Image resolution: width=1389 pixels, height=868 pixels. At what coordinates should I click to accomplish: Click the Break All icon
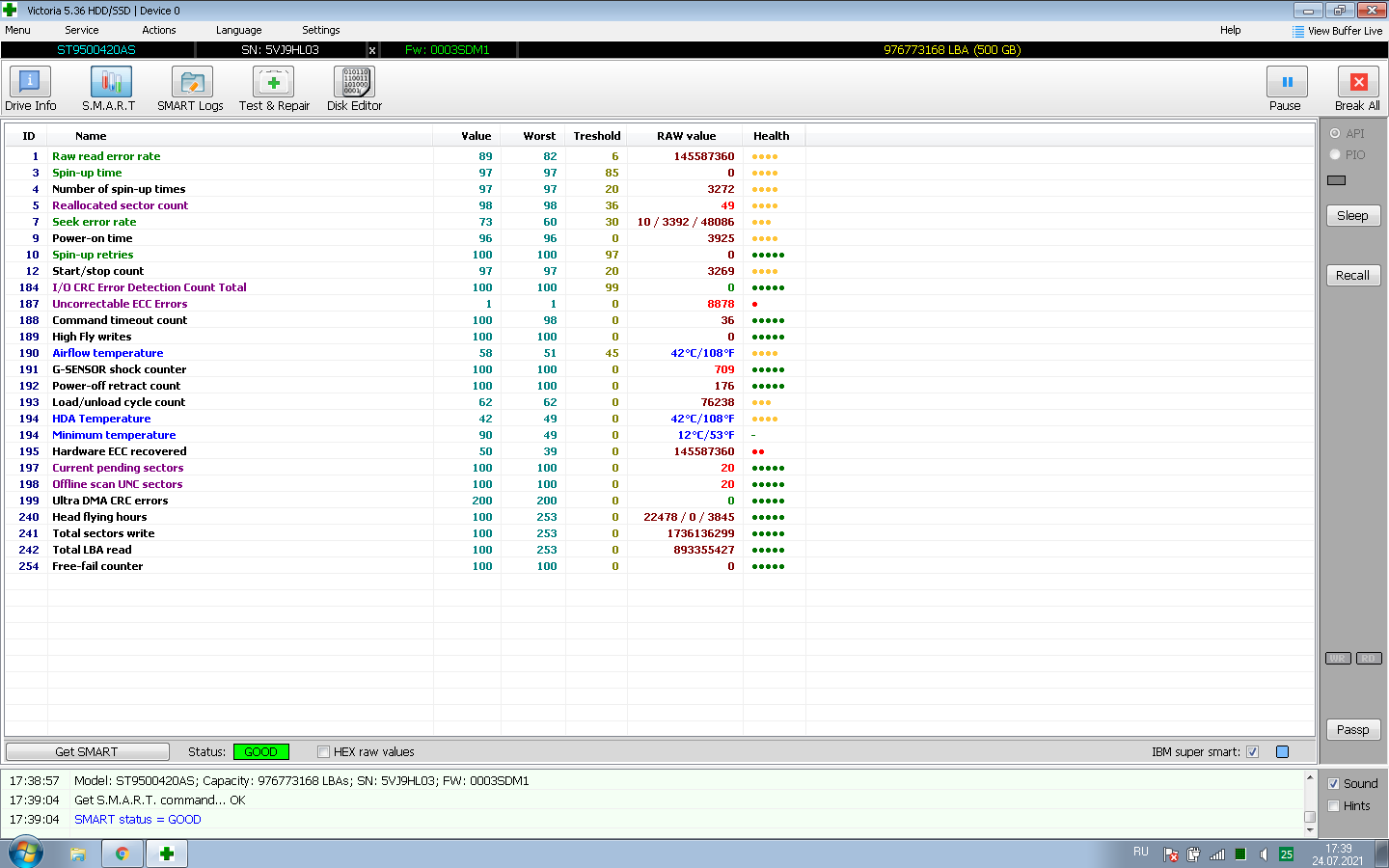click(1358, 82)
